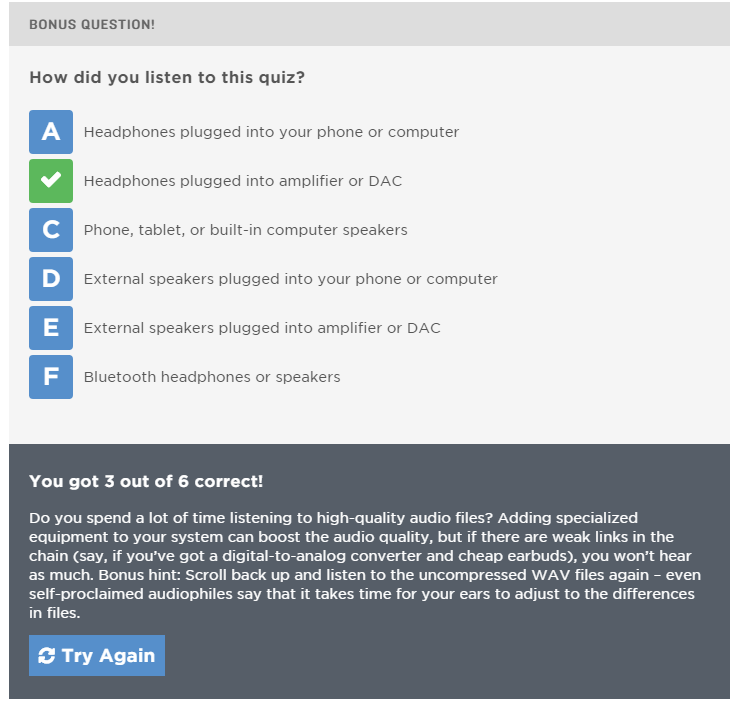Choose the F letter tile
The width and height of the screenshot is (733, 701).
(x=50, y=377)
